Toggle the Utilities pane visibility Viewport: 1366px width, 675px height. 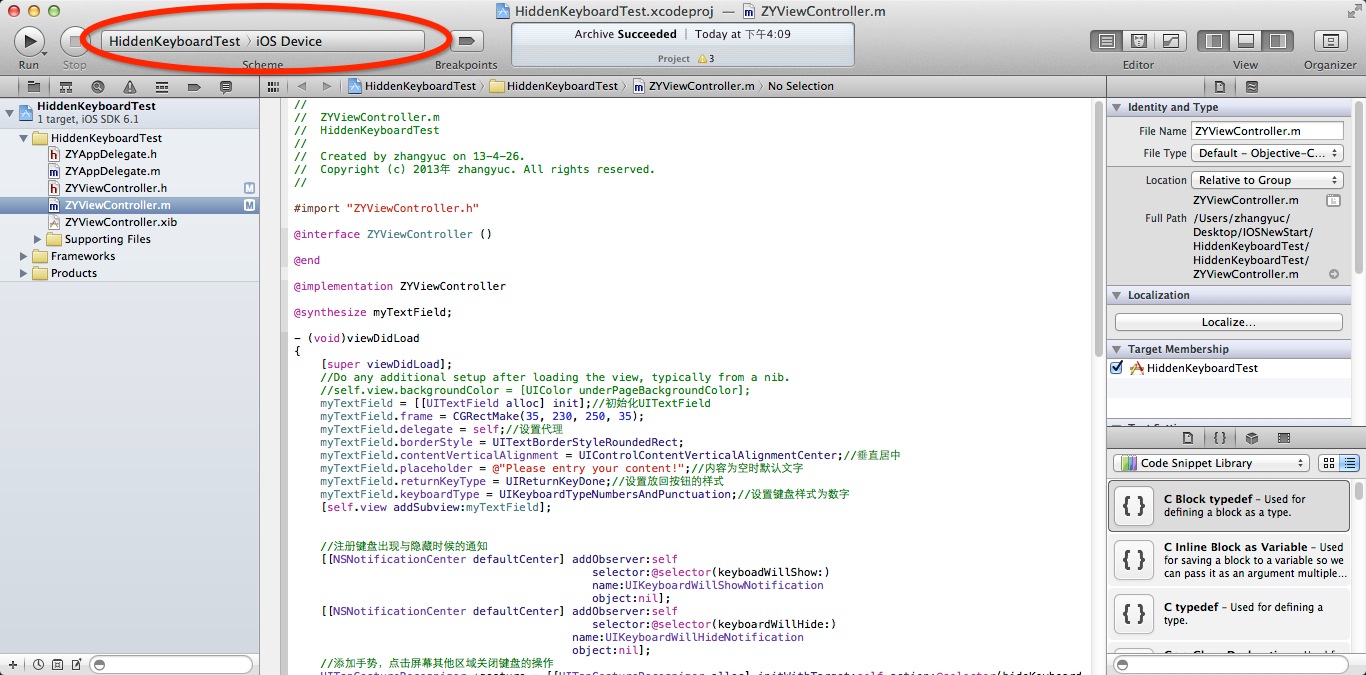[x=1278, y=41]
